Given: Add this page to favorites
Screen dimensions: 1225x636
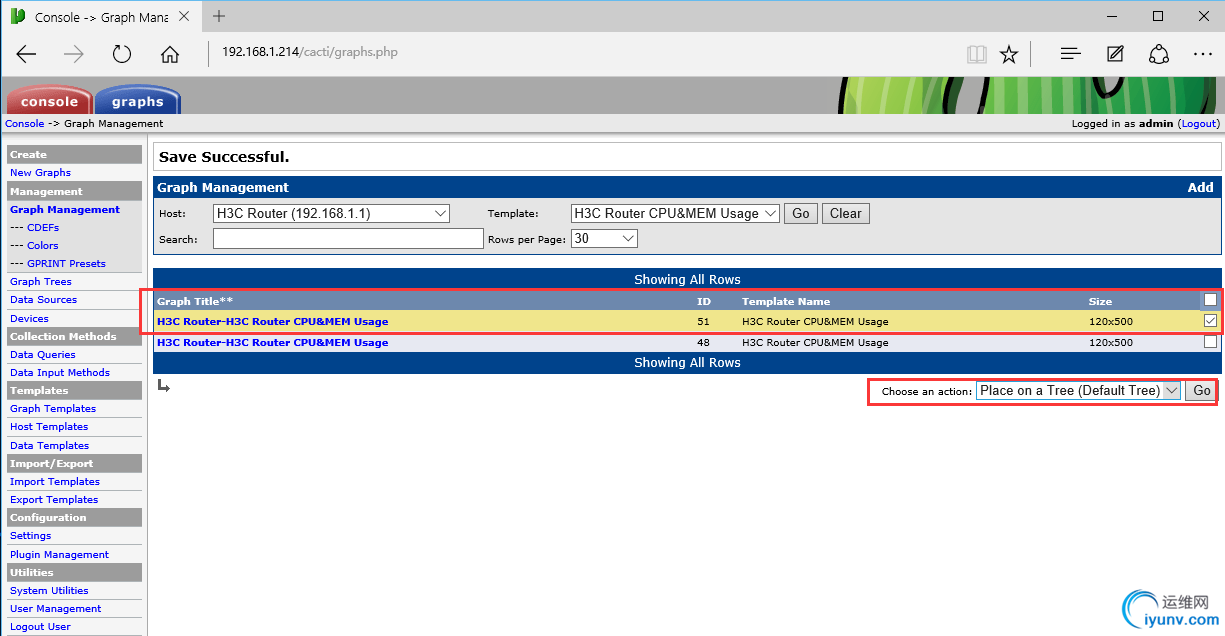Looking at the screenshot, I should click(1009, 54).
